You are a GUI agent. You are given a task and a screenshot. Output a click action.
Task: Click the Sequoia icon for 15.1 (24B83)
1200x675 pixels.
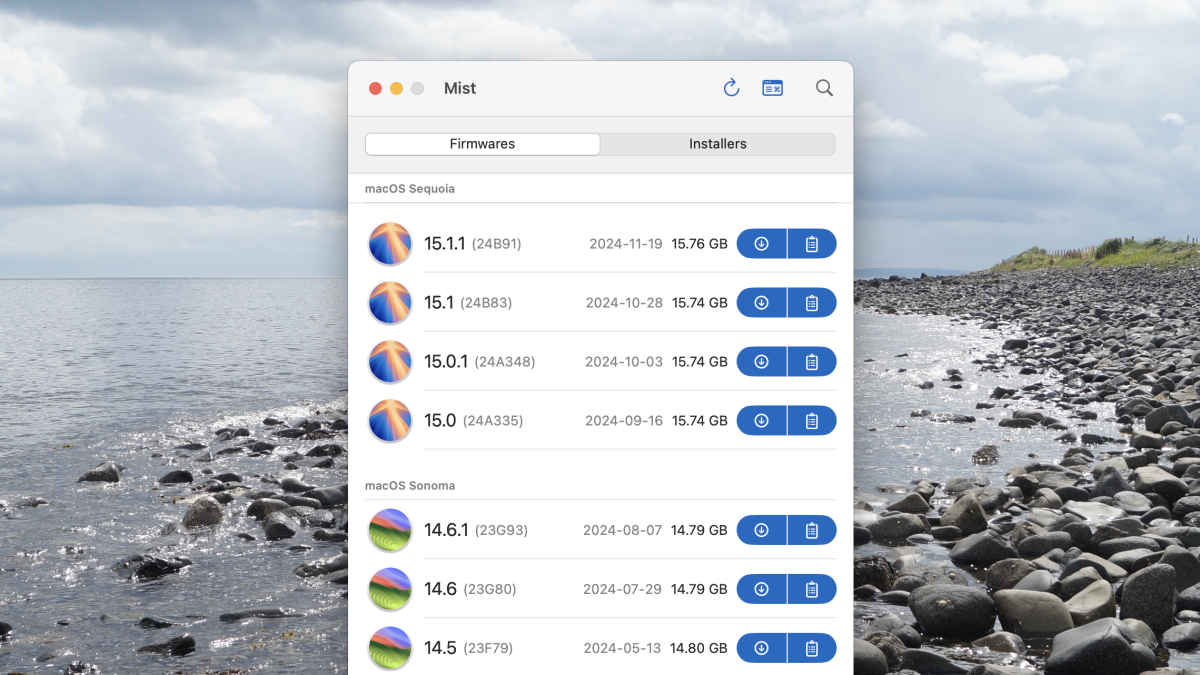(390, 303)
